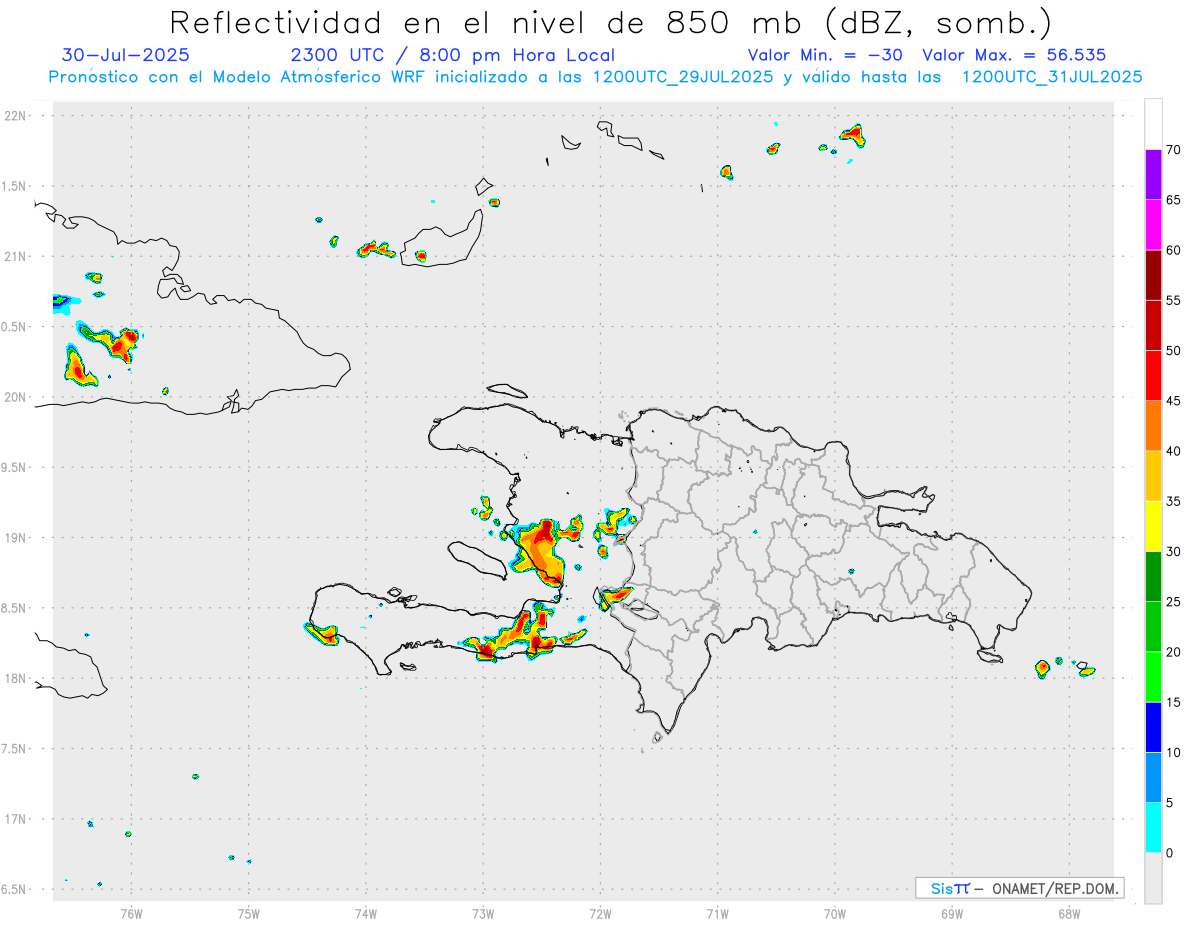
Task: Select the 'Valor Min. = -30' readout
Action: [x=826, y=55]
